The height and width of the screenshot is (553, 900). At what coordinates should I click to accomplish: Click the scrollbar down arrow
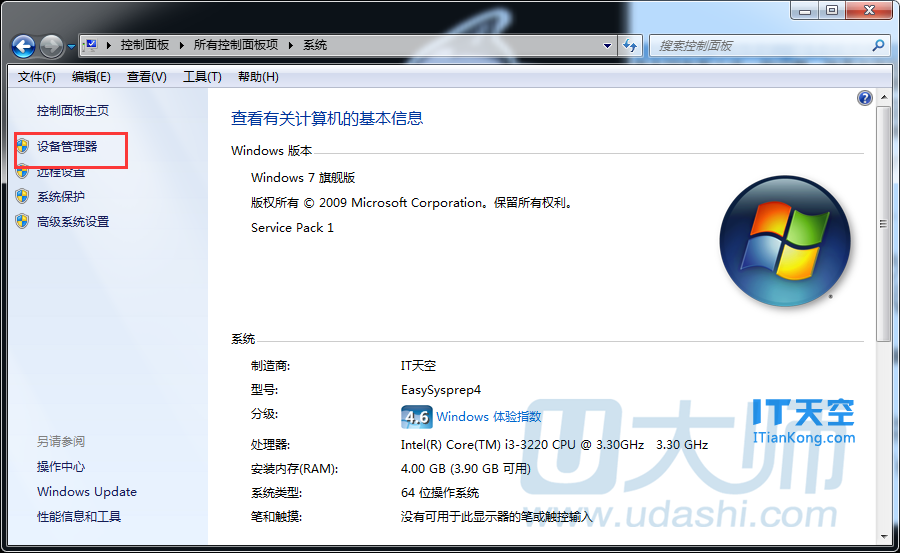tap(883, 537)
